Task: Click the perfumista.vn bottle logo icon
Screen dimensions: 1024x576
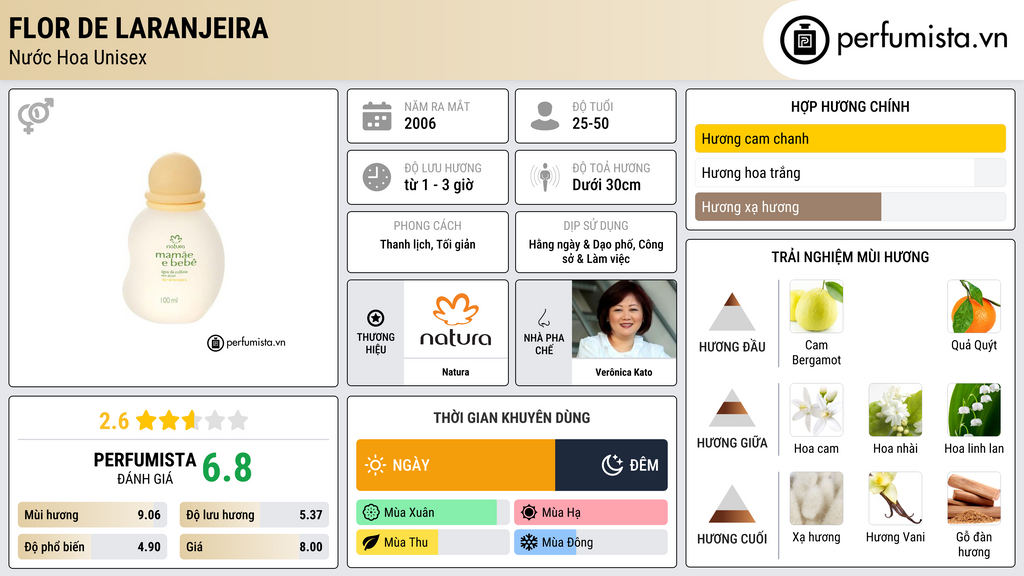Action: coord(805,40)
